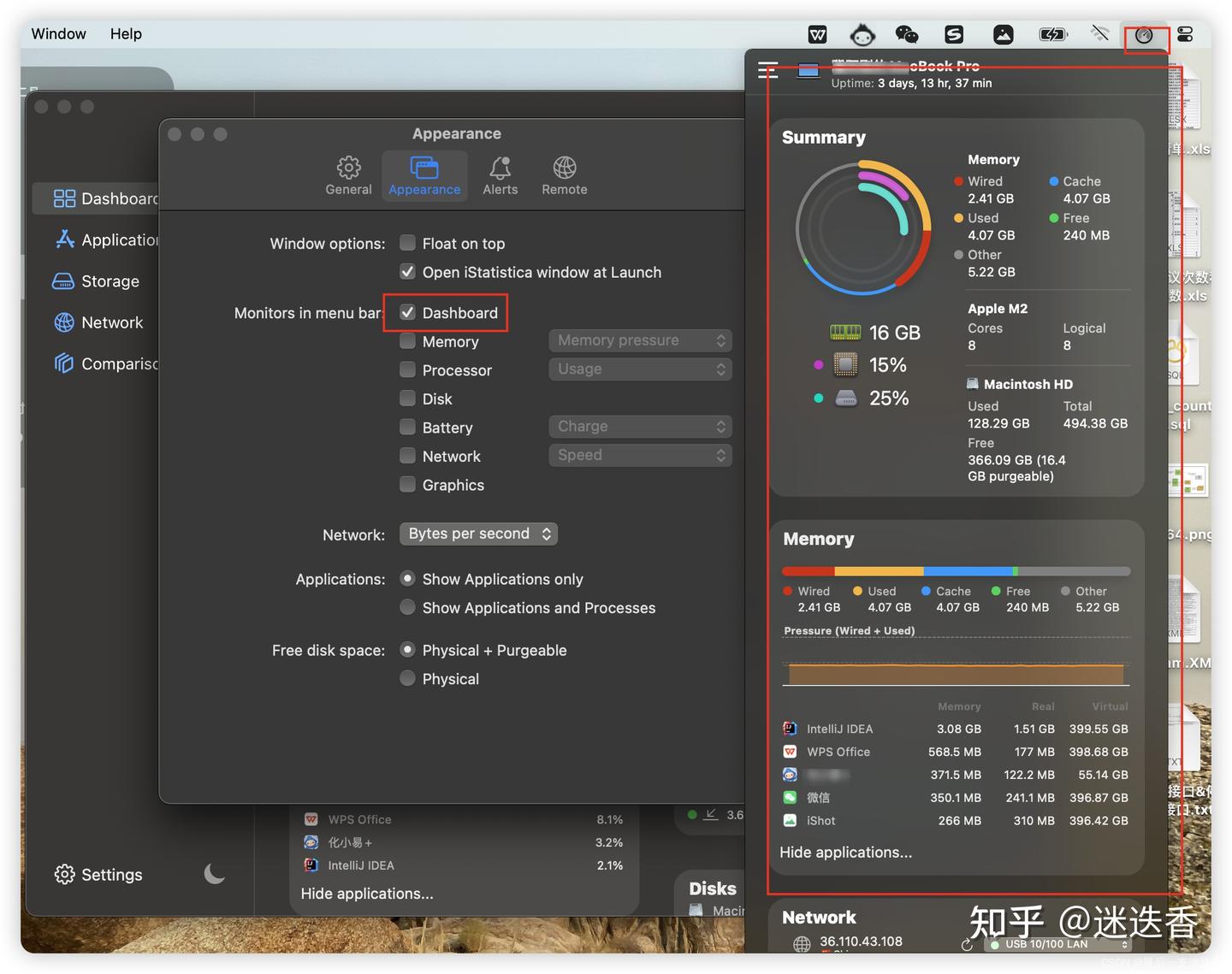Open the hamburger menu in the dashboard panel
Screen dimensions: 1232x974
tap(767, 70)
